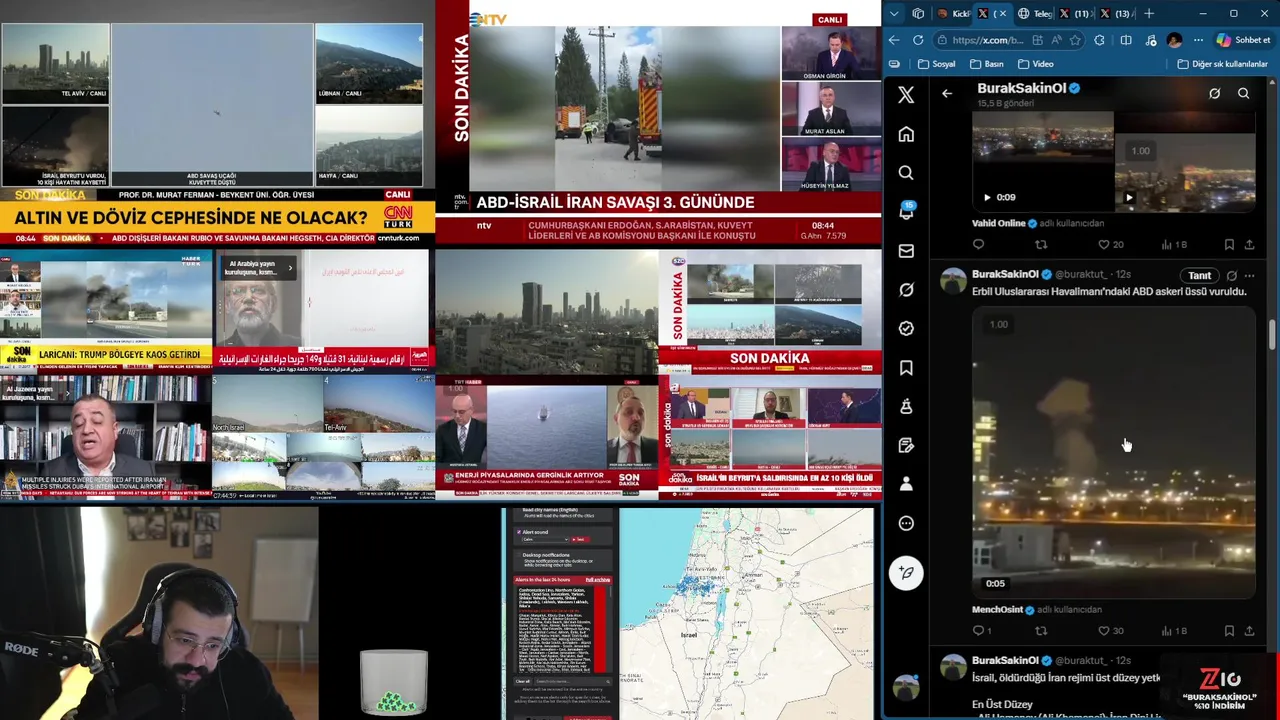
Task: Switch to the Telegram browser tab
Action: point(1034,14)
